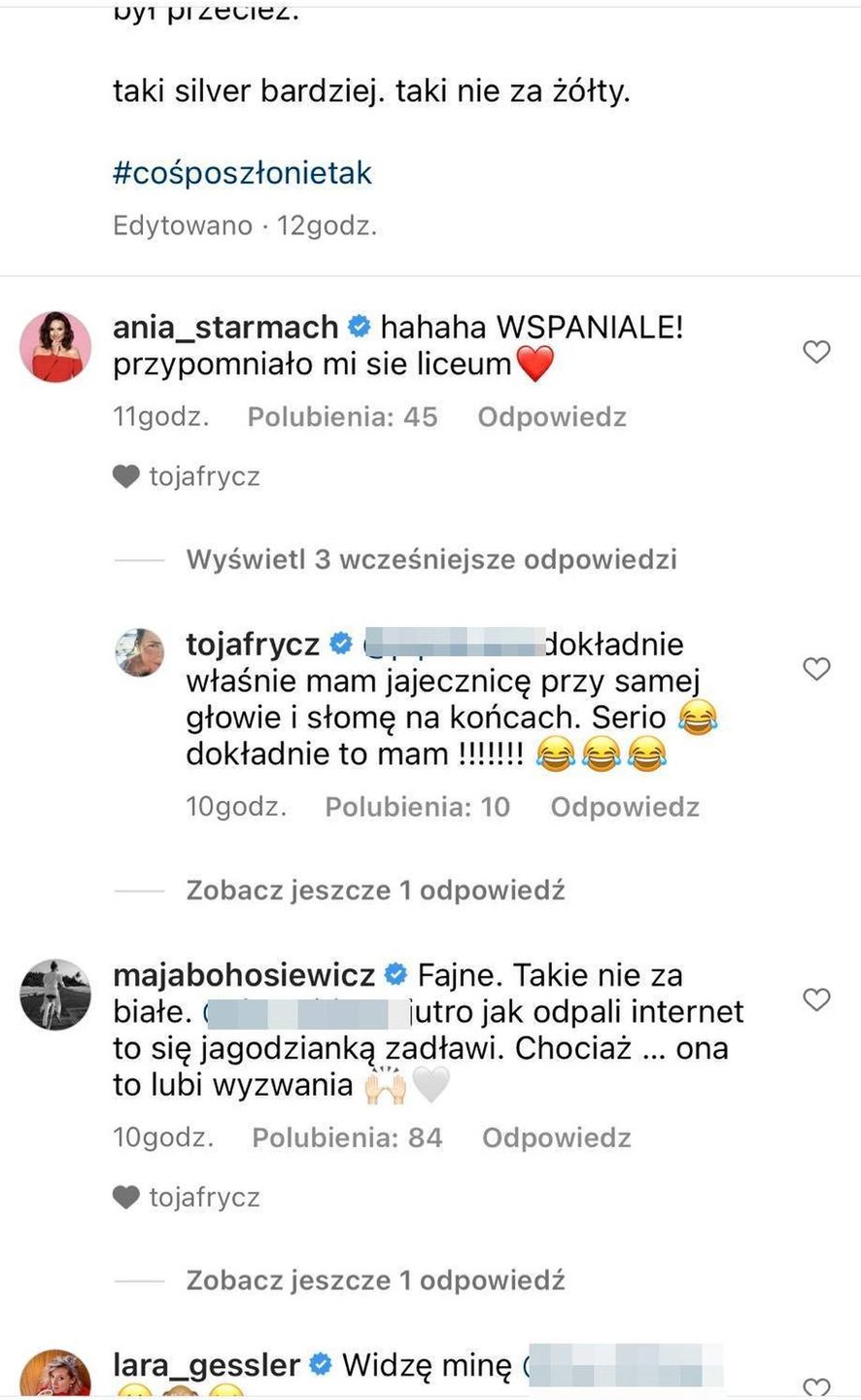Image resolution: width=861 pixels, height=1400 pixels.
Task: Open tojafrycz's reply avatar
Action: point(141,651)
